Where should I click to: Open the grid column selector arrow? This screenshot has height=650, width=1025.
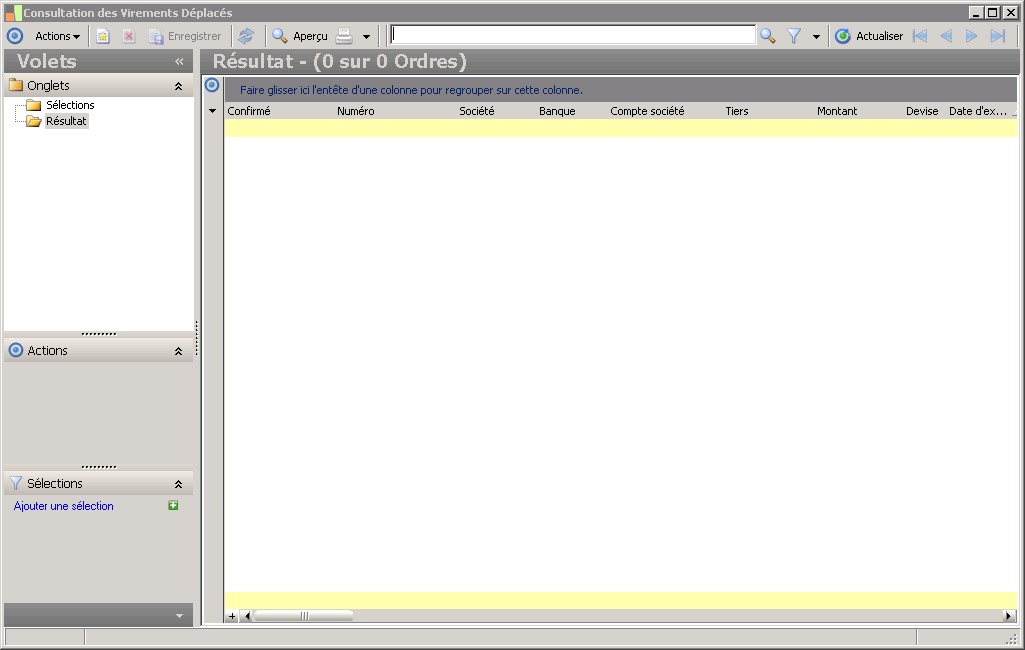212,111
